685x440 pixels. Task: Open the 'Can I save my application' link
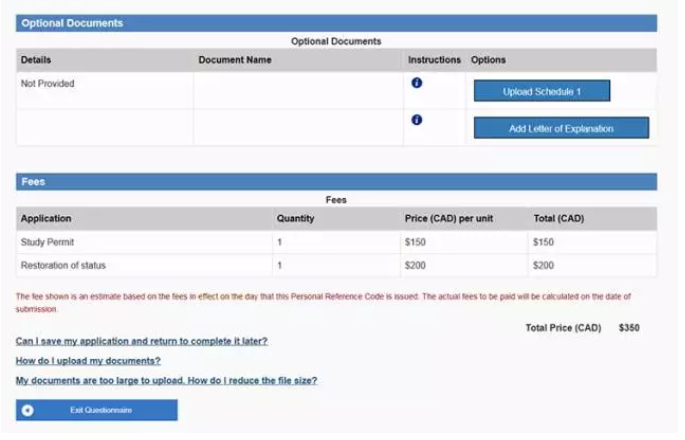click(141, 341)
